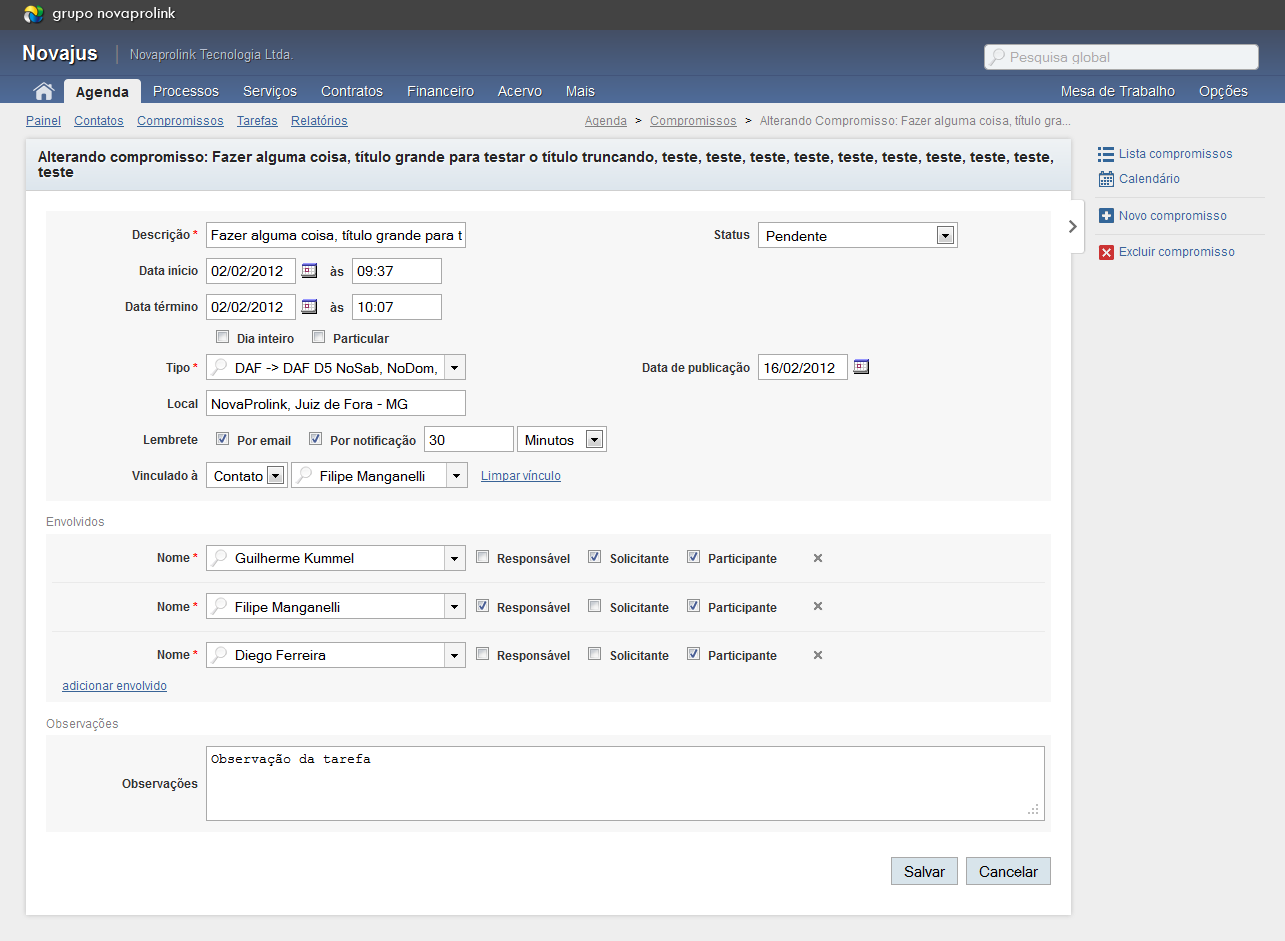
Task: Click the Compromissos breadcrumb link
Action: coord(693,121)
